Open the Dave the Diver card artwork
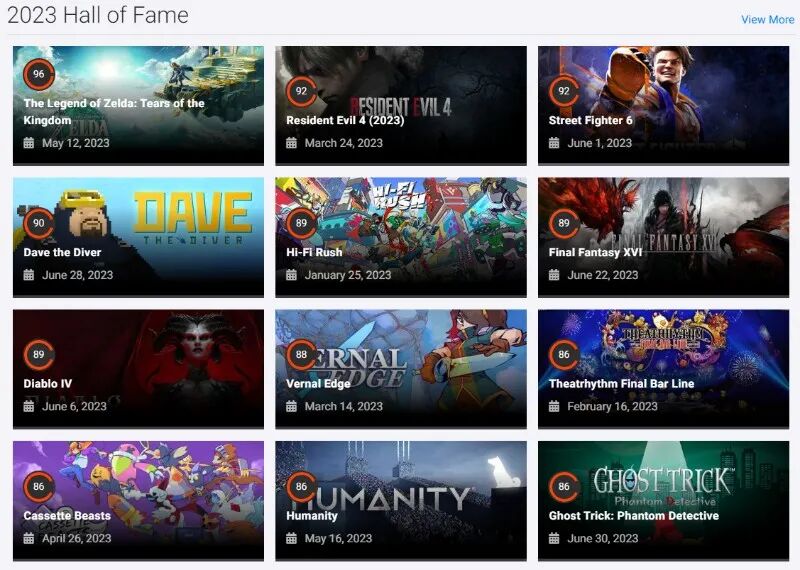800x570 pixels. tap(138, 237)
